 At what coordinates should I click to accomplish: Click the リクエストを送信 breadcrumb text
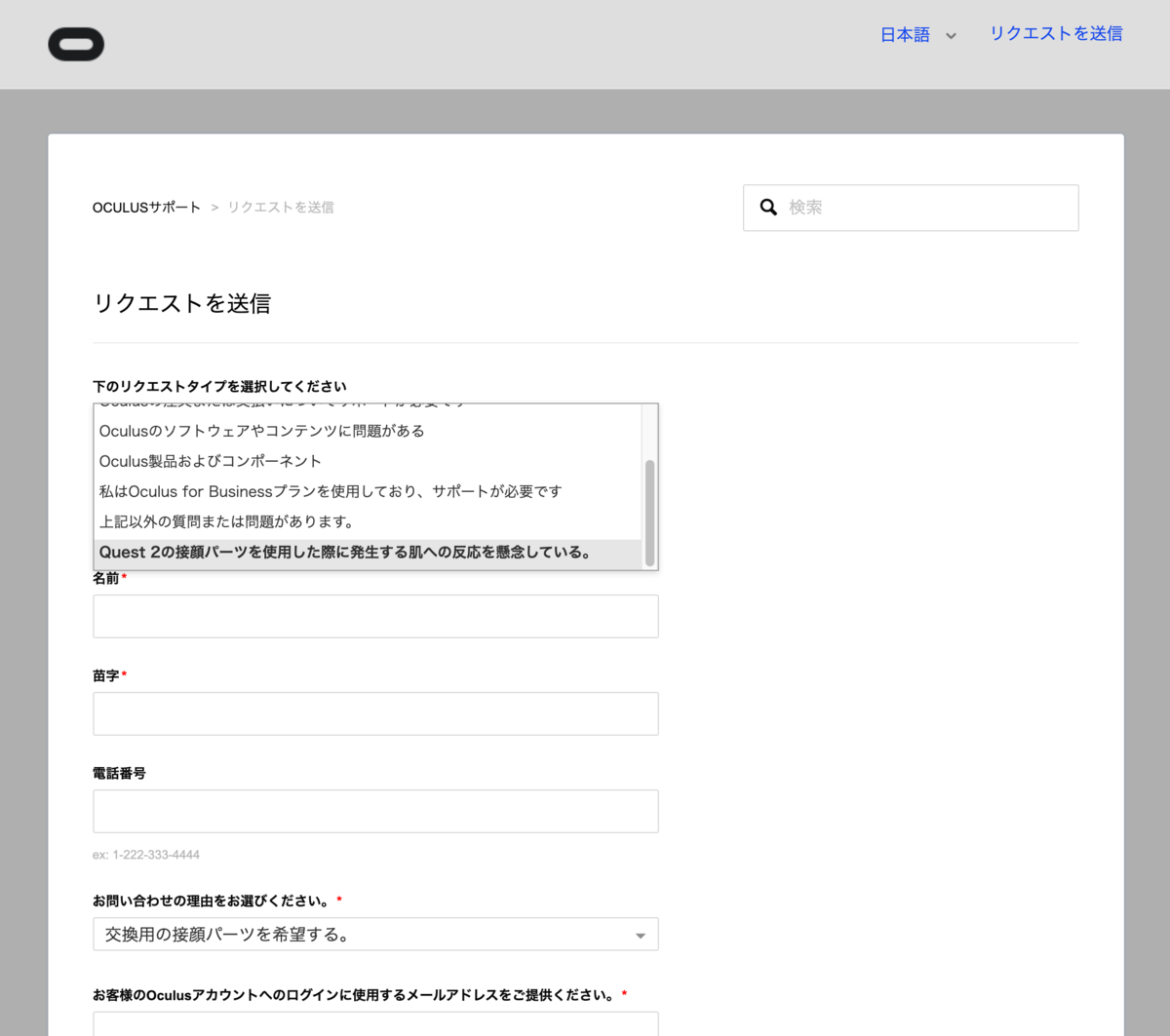[x=281, y=208]
